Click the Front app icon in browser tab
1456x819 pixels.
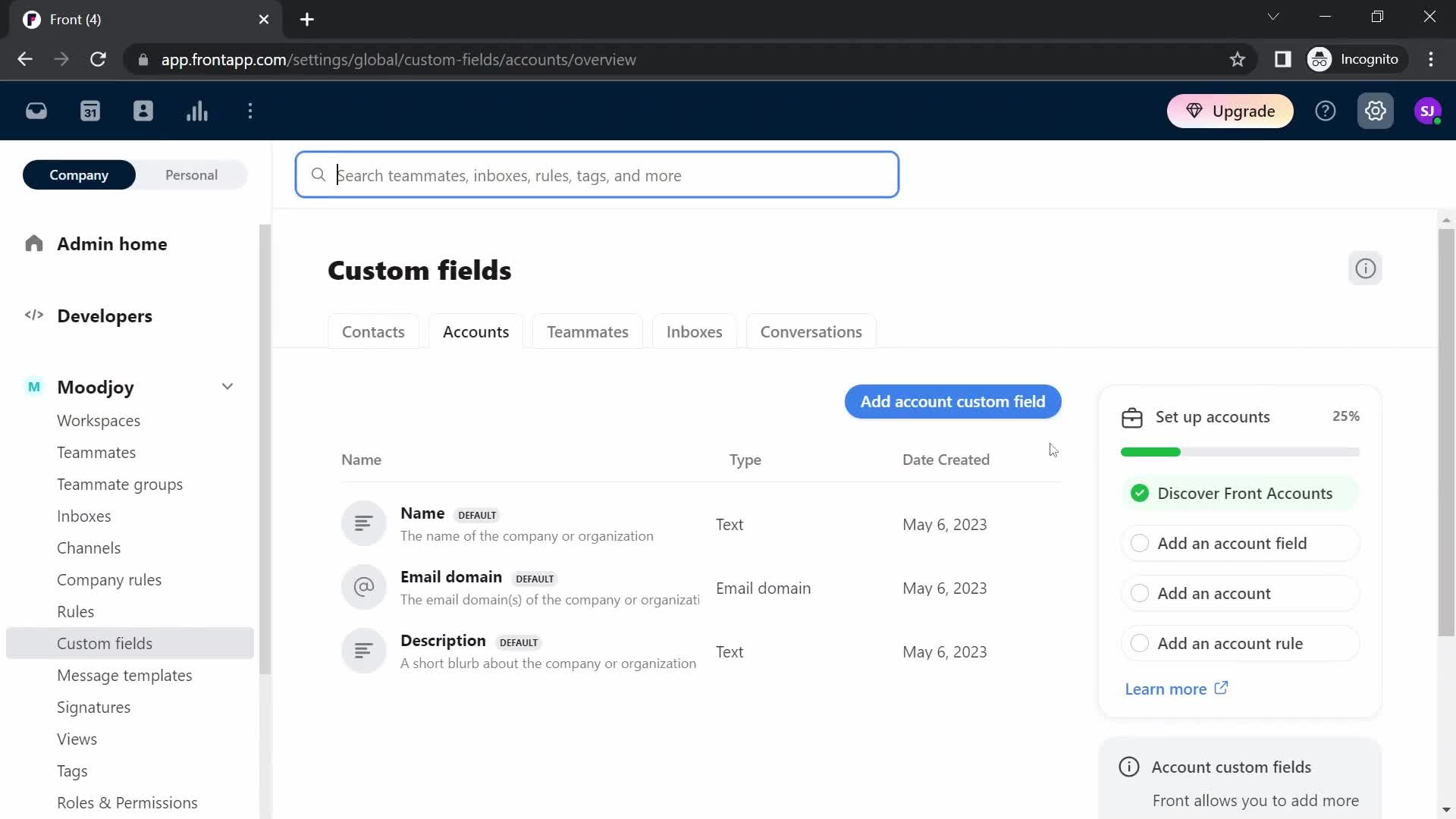click(x=30, y=19)
